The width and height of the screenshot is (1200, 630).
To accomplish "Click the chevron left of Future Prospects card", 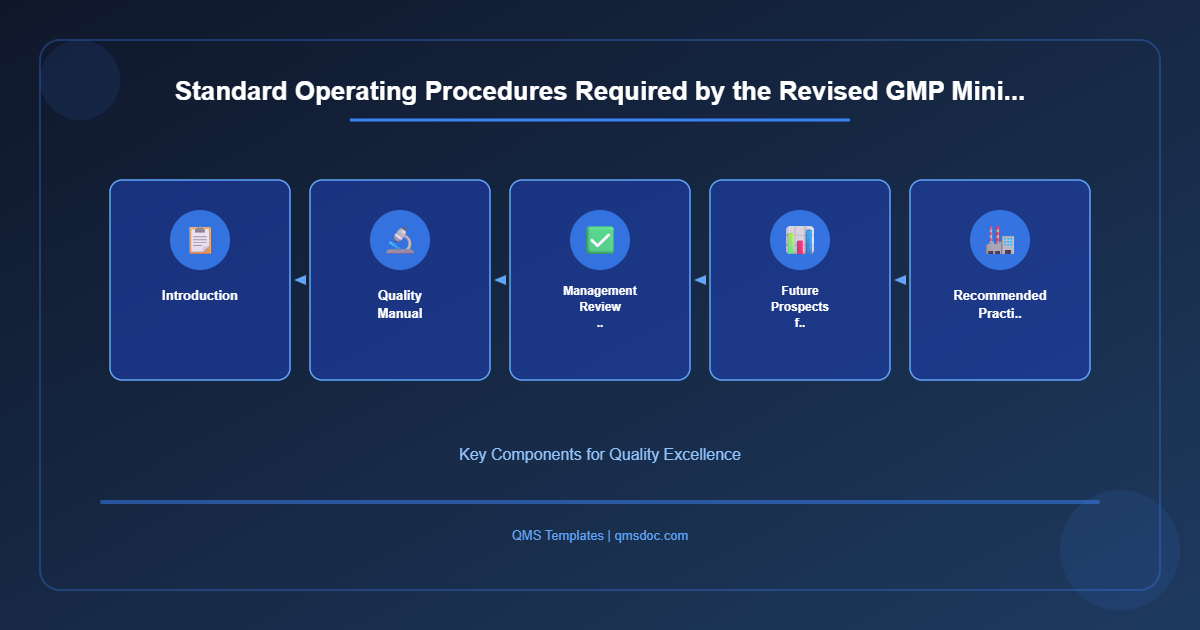I will [700, 280].
